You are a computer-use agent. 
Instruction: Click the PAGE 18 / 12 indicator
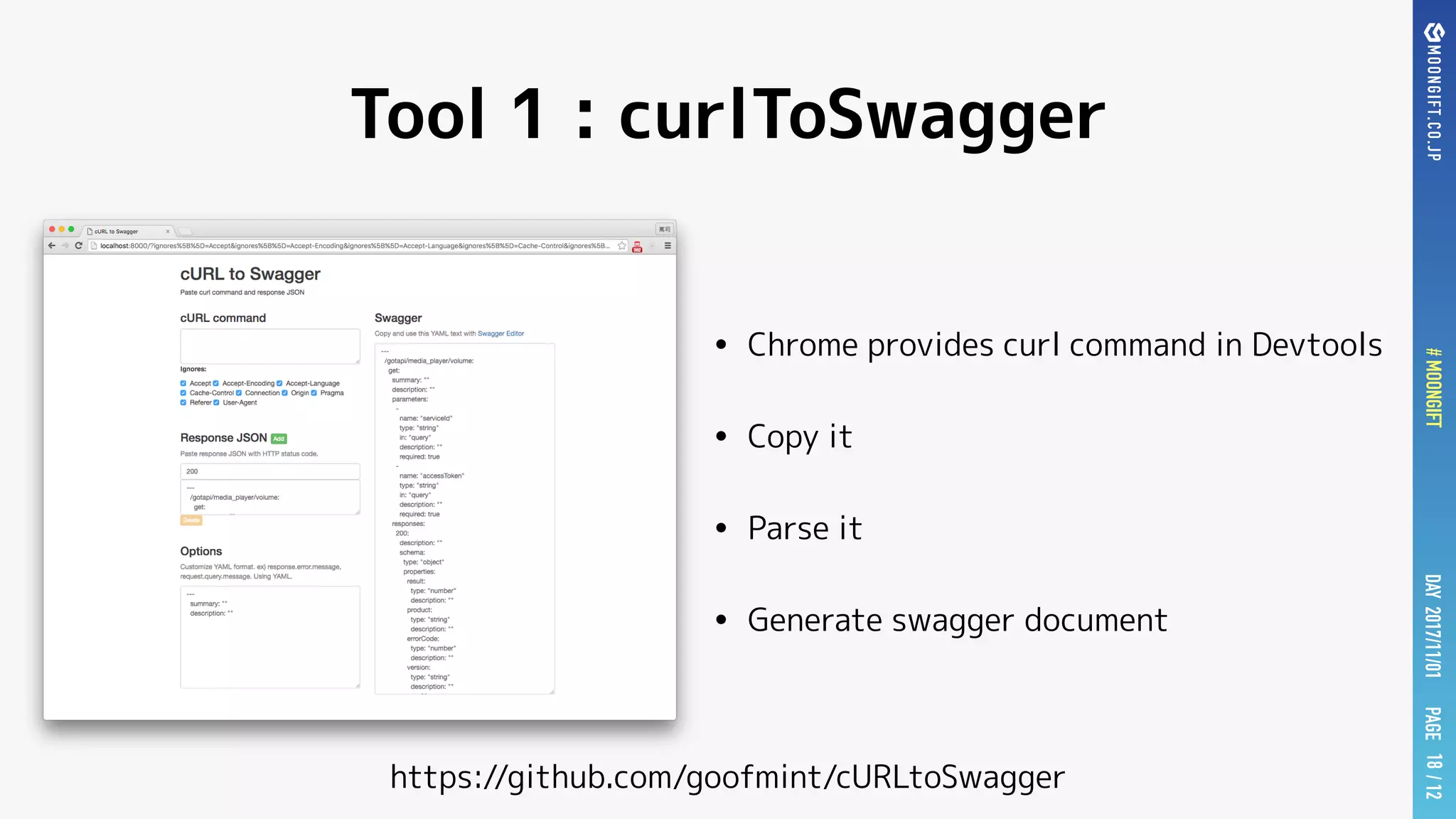(x=1433, y=753)
